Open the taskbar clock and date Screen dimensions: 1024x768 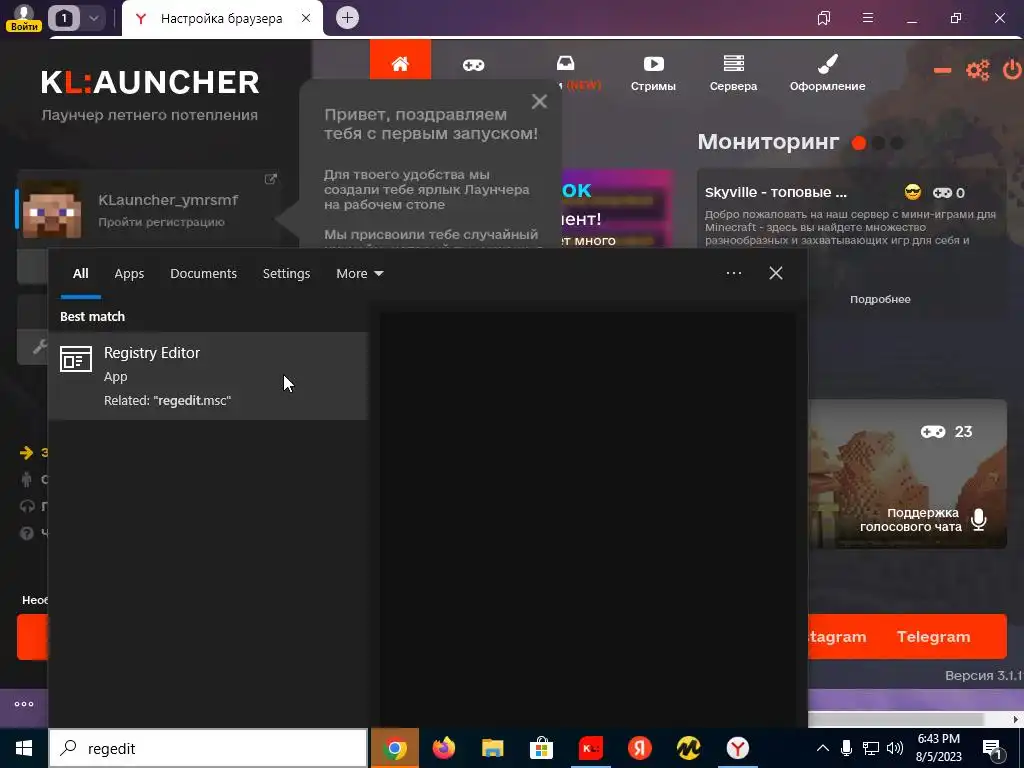938,748
